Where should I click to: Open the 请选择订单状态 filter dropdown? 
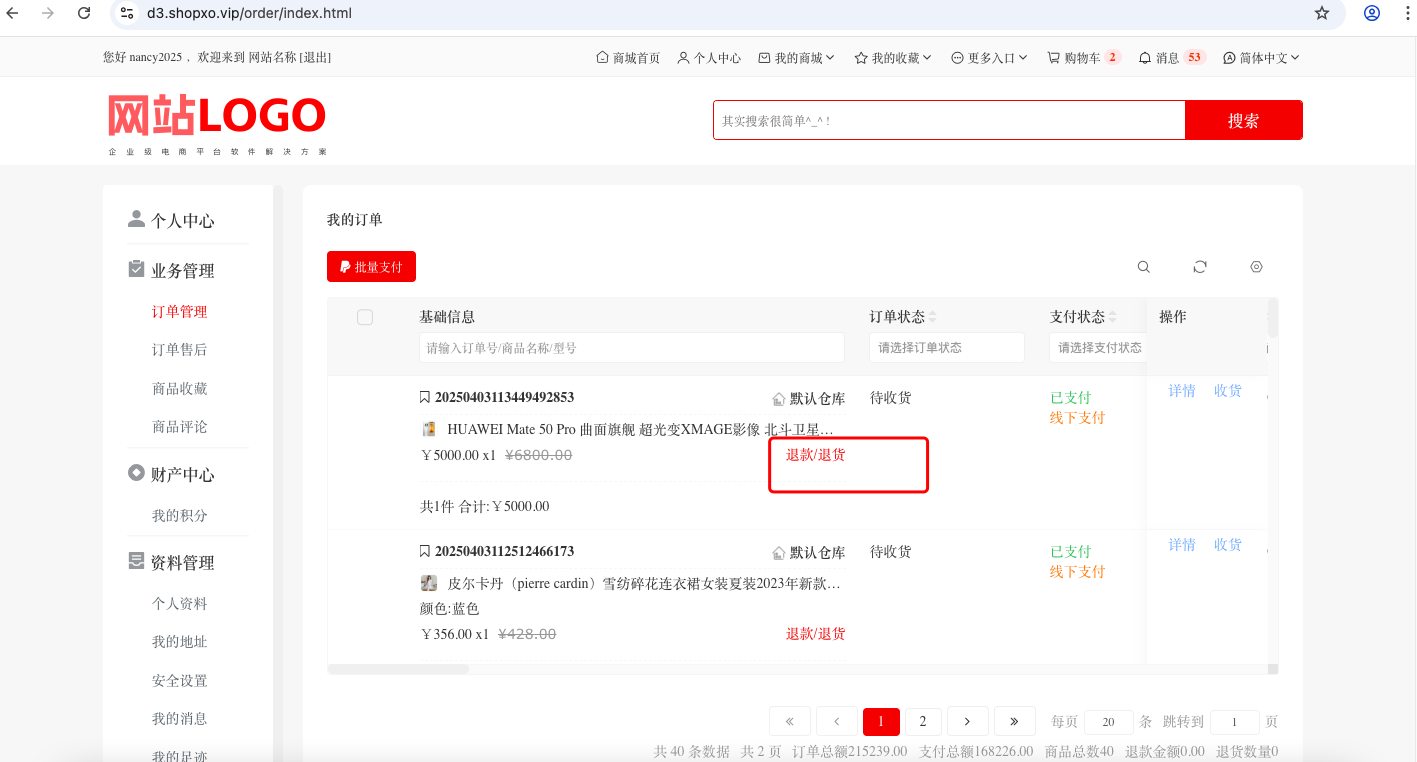[x=947, y=348]
